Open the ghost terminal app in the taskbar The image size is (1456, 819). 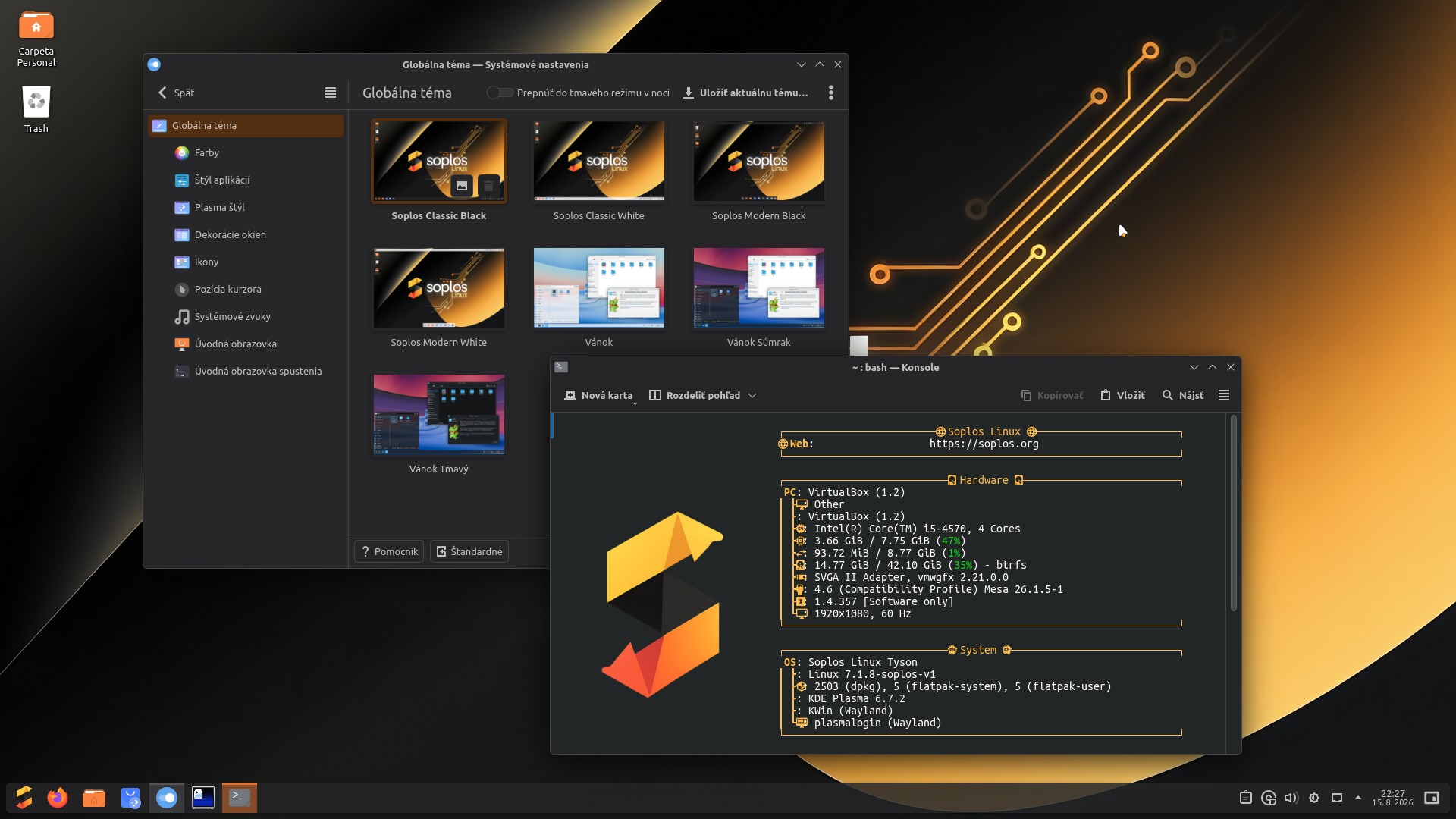[203, 798]
